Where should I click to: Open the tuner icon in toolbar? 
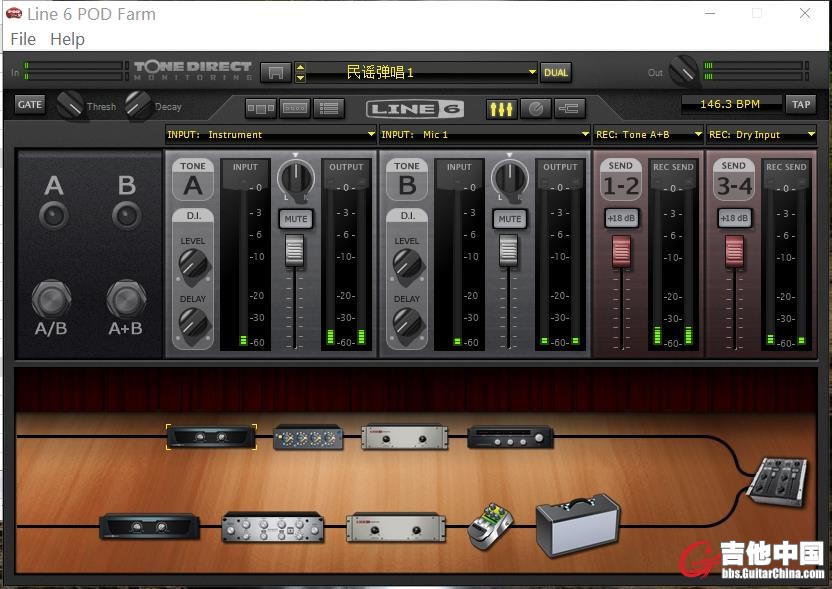click(535, 108)
